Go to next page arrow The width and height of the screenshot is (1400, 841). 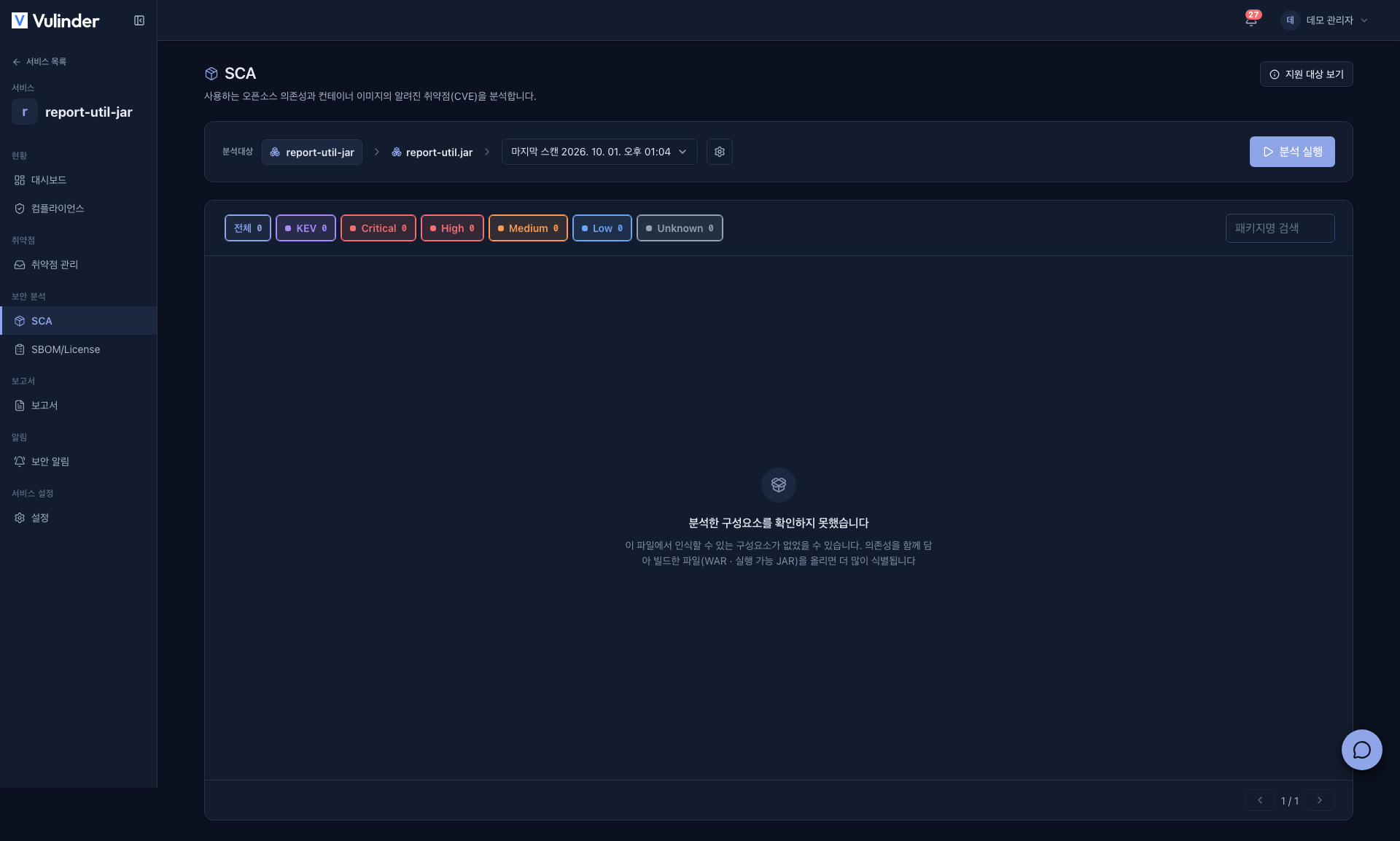pos(1320,800)
